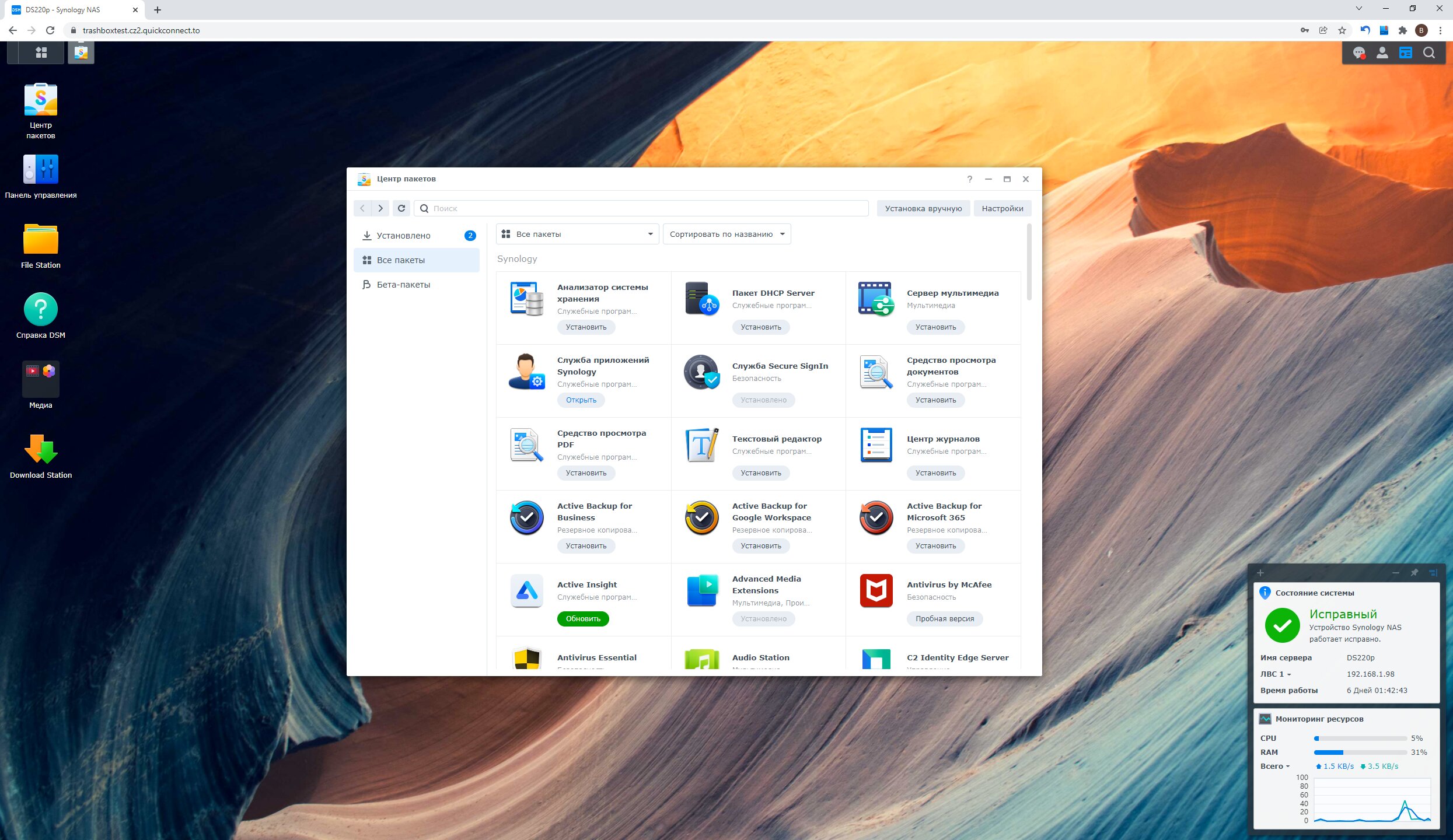The width and height of the screenshot is (1453, 840).
Task: Go forward in Package Center navigation
Action: tap(380, 208)
